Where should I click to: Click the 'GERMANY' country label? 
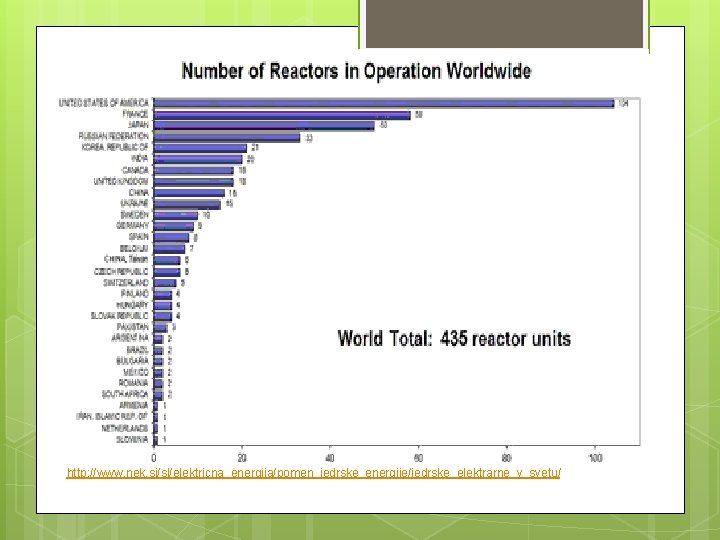[x=133, y=226]
